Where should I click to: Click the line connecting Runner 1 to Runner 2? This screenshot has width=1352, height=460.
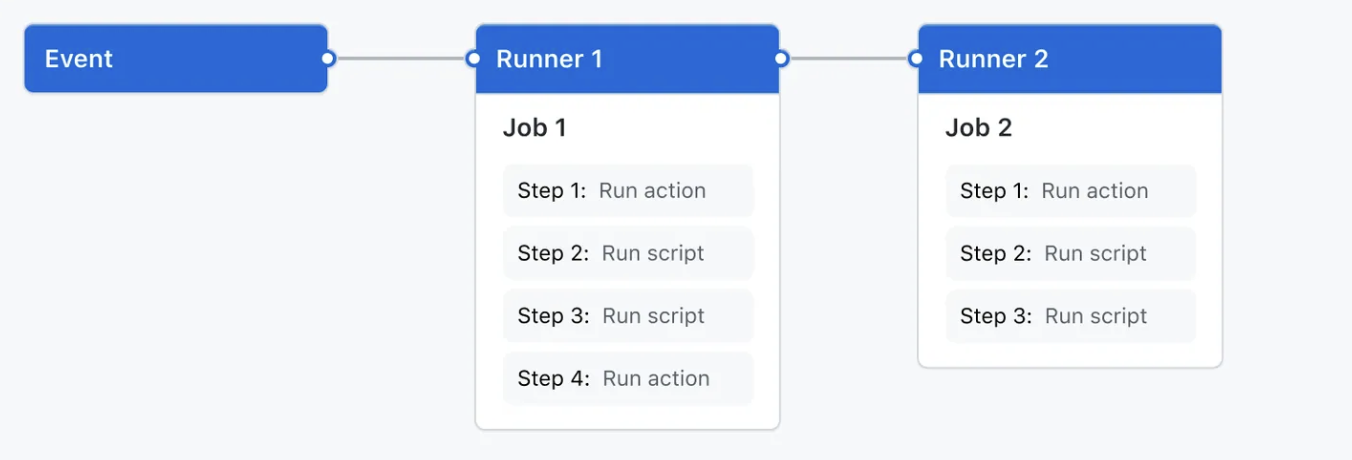848,59
